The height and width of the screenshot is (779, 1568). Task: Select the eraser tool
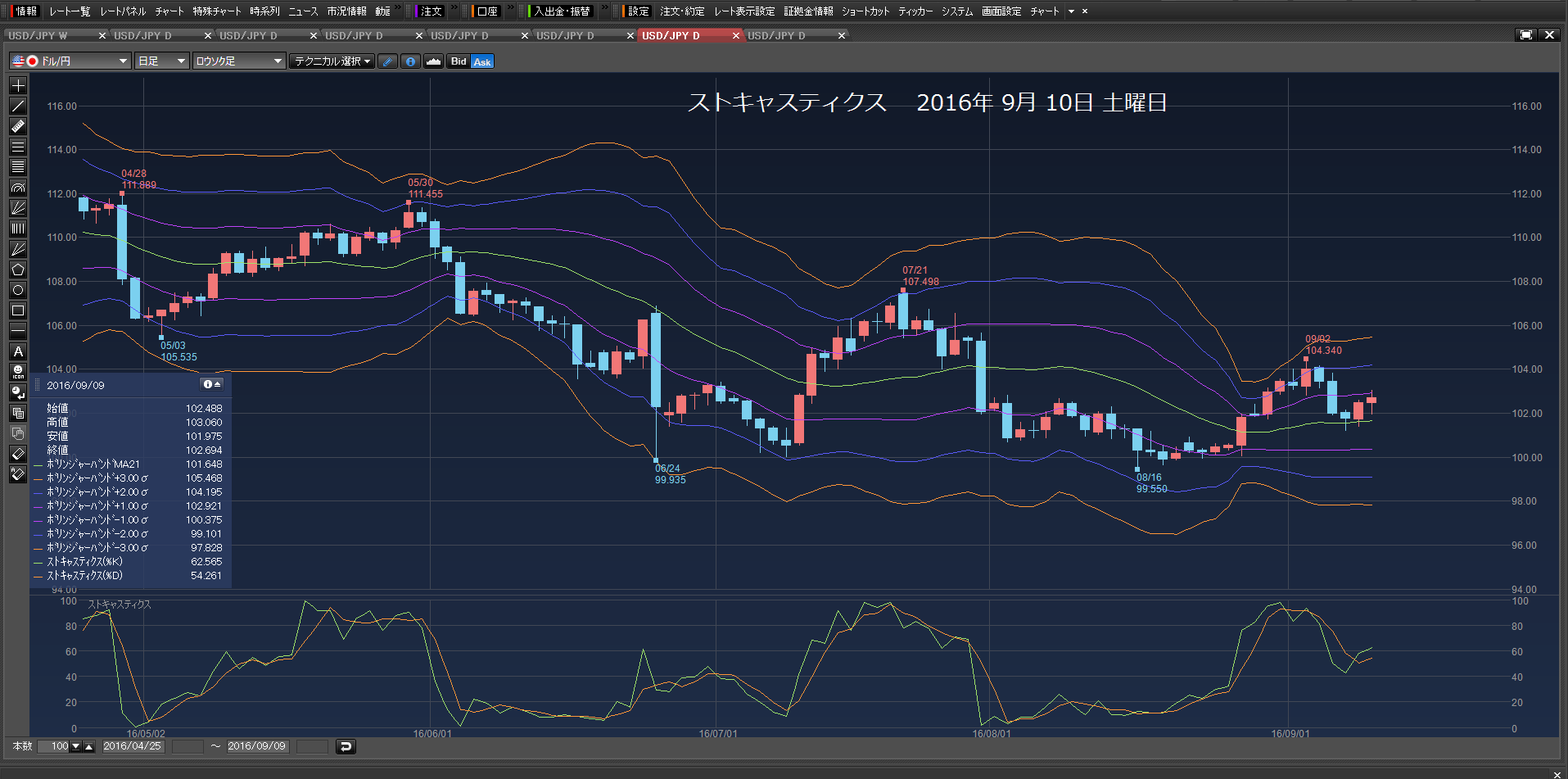tap(18, 454)
